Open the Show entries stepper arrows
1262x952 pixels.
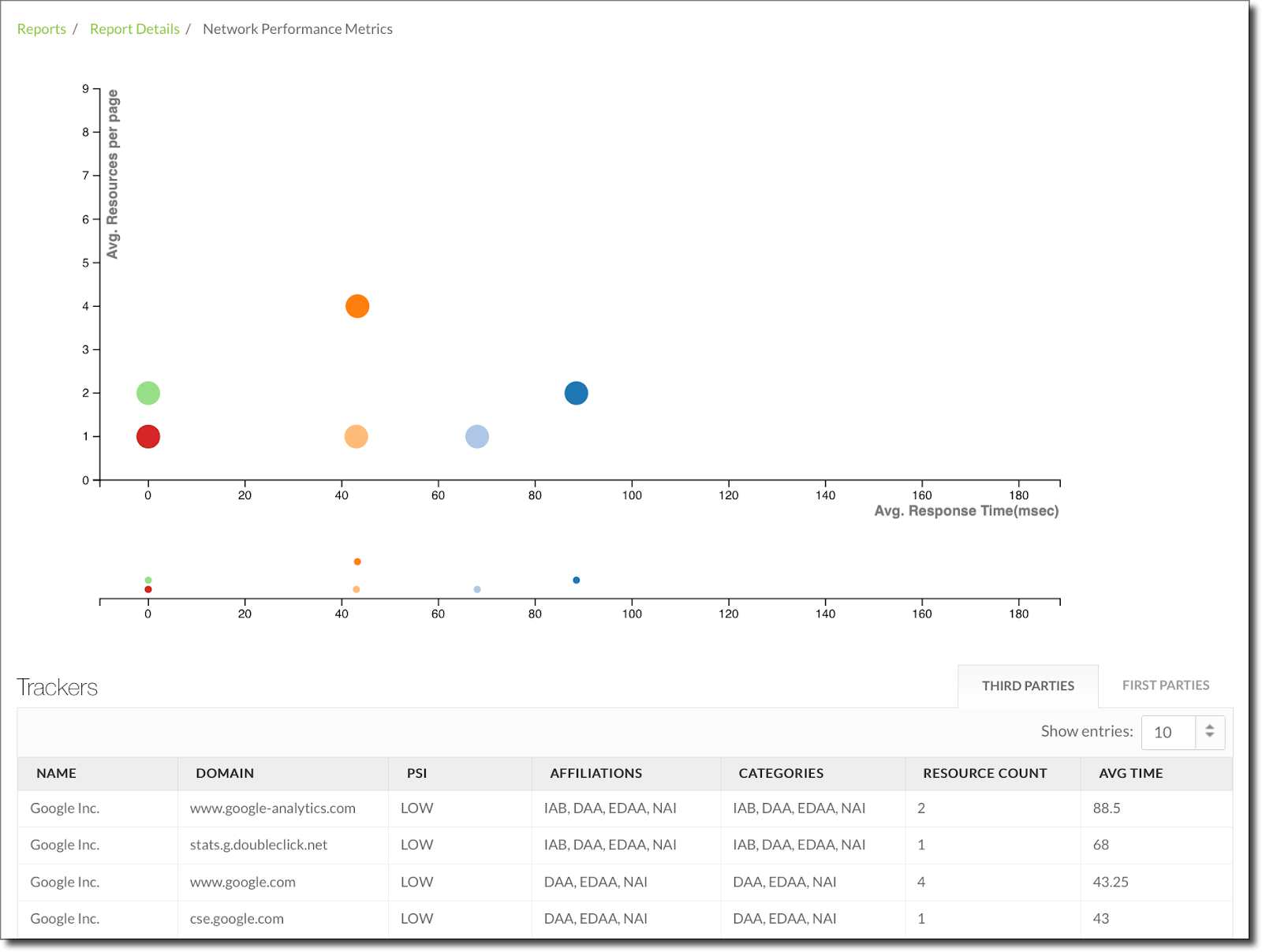coord(1209,732)
